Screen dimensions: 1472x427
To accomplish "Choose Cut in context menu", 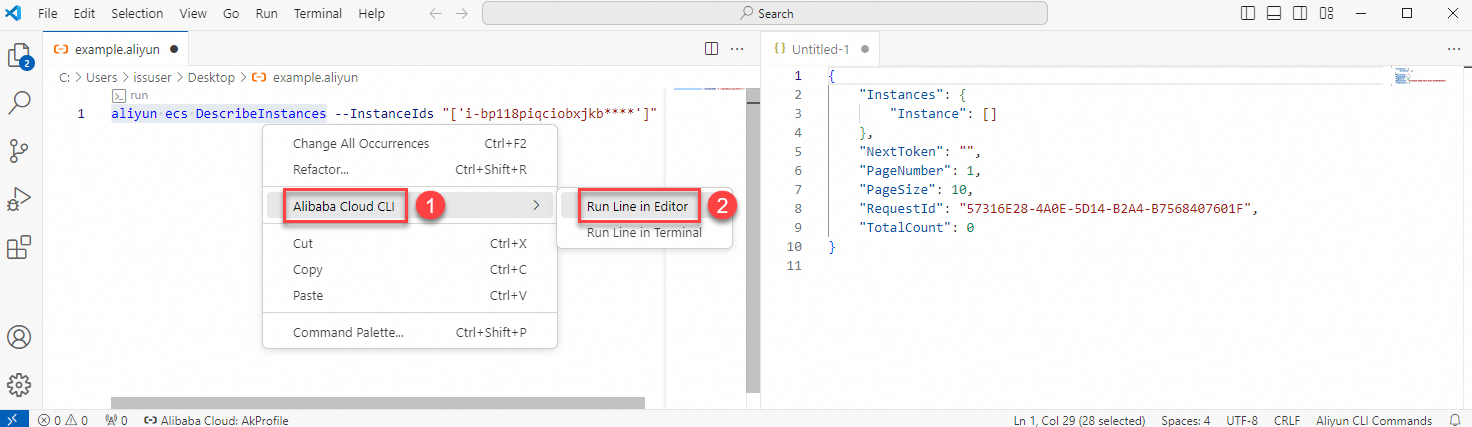I will coord(410,243).
